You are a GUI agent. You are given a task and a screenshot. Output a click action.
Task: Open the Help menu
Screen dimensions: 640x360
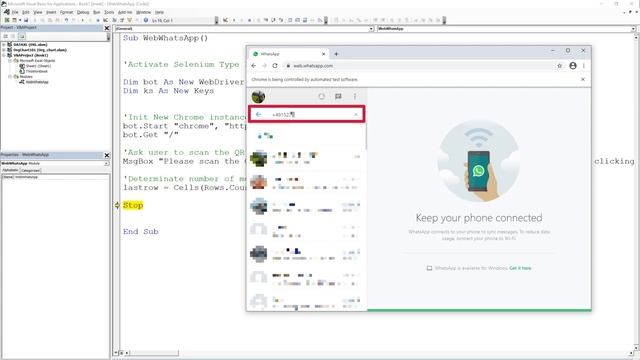160,12
